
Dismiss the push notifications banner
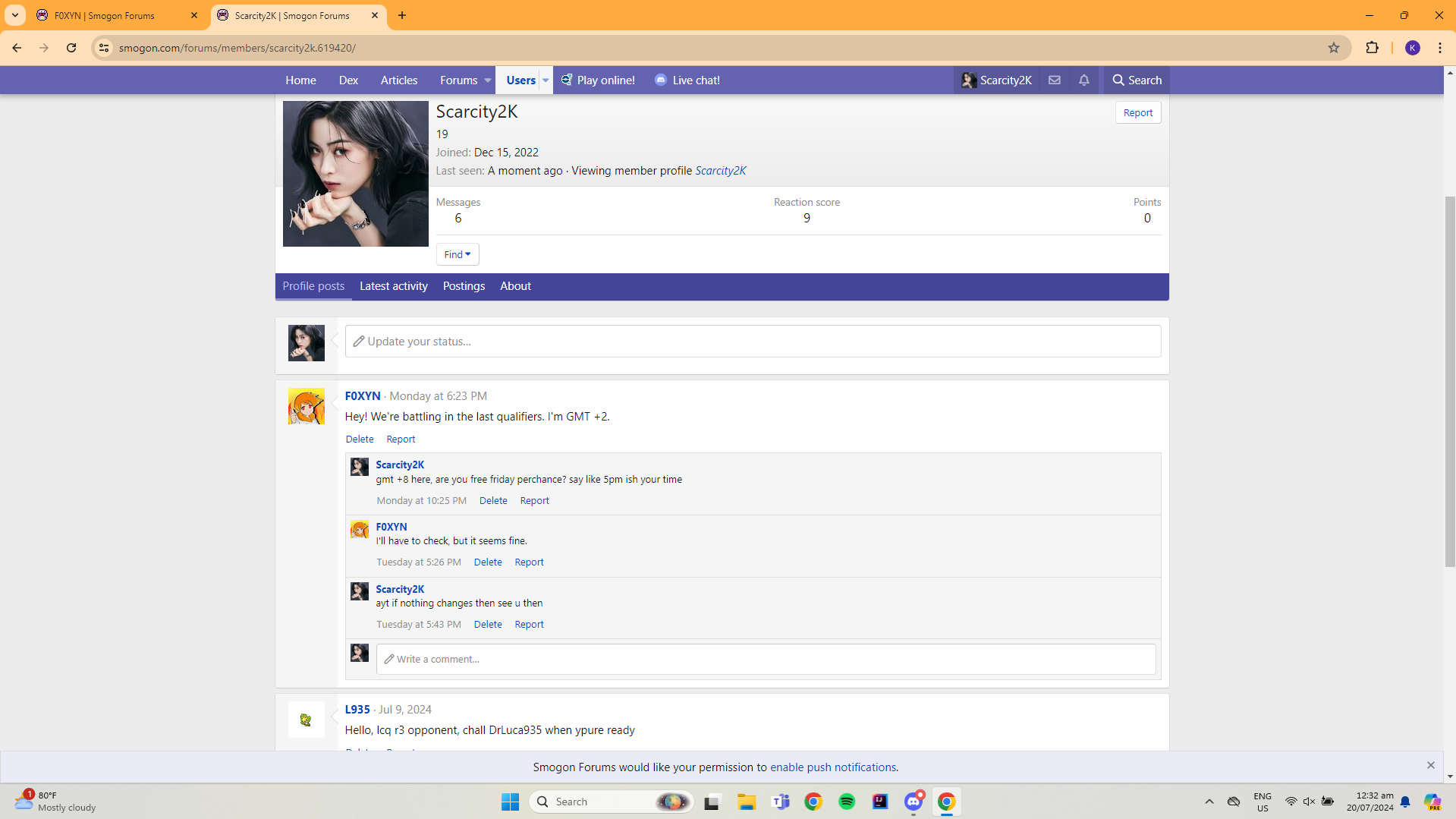(1430, 765)
